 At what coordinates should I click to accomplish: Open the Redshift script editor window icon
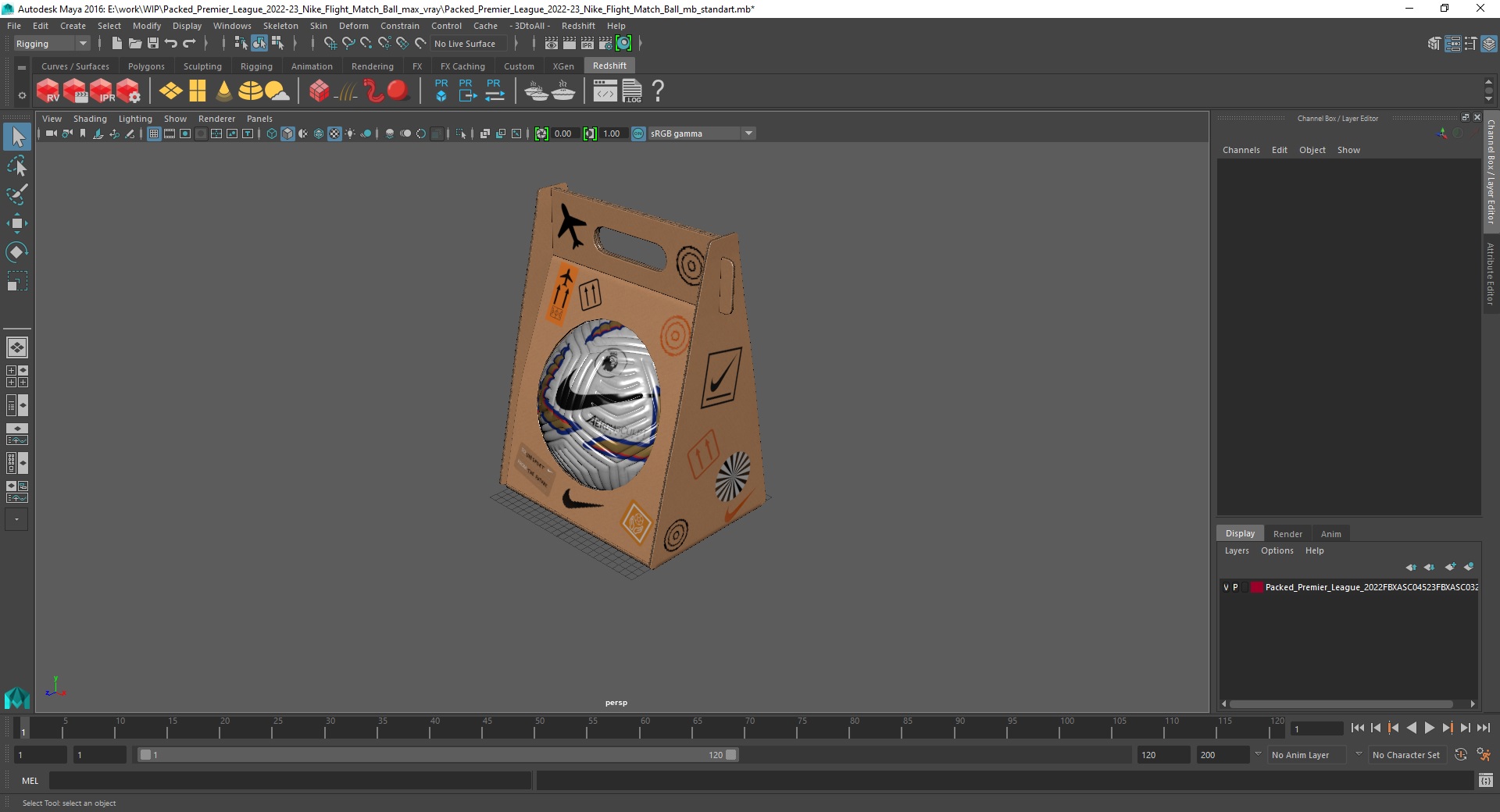[x=605, y=91]
